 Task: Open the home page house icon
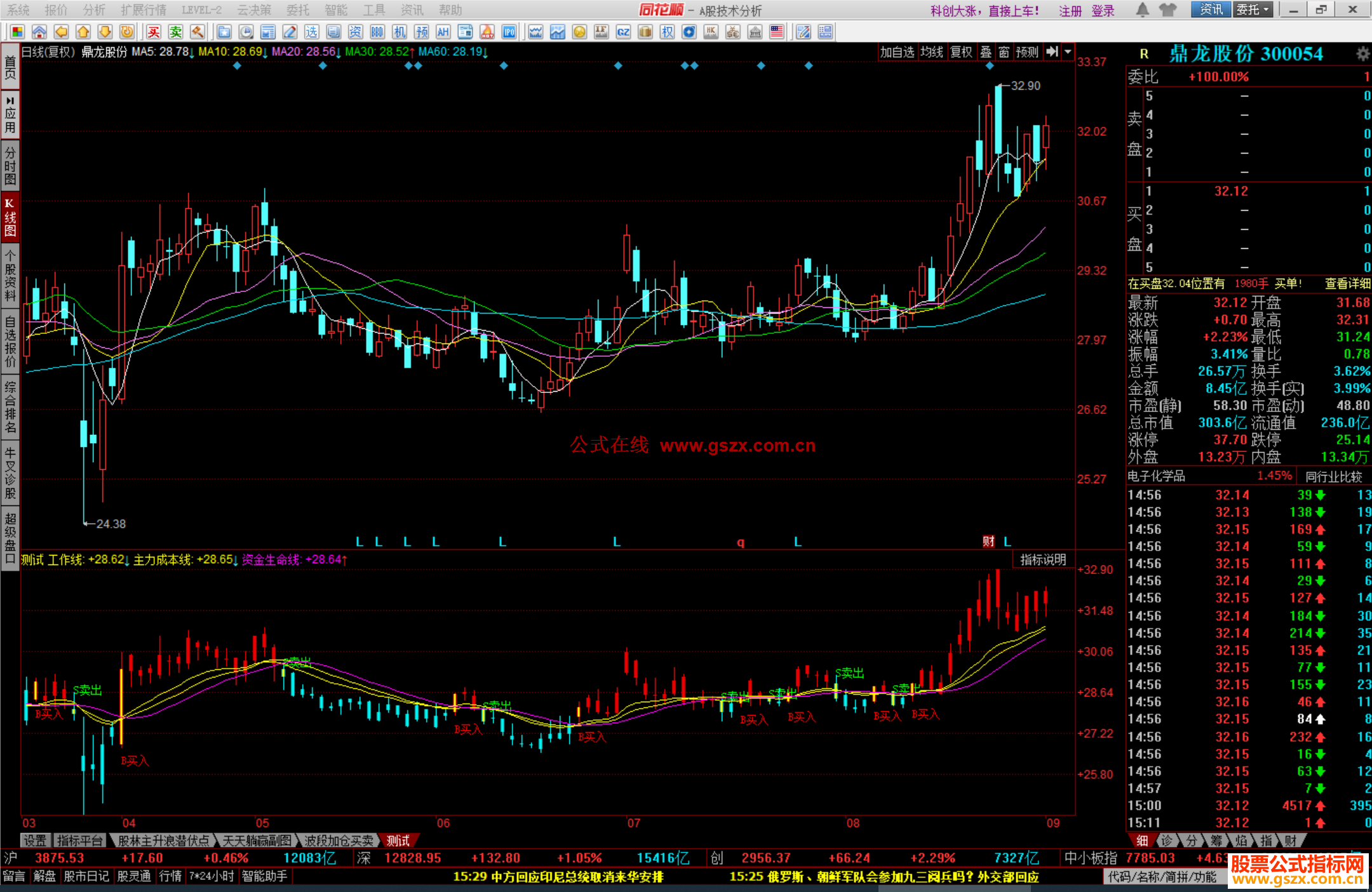pos(39,32)
